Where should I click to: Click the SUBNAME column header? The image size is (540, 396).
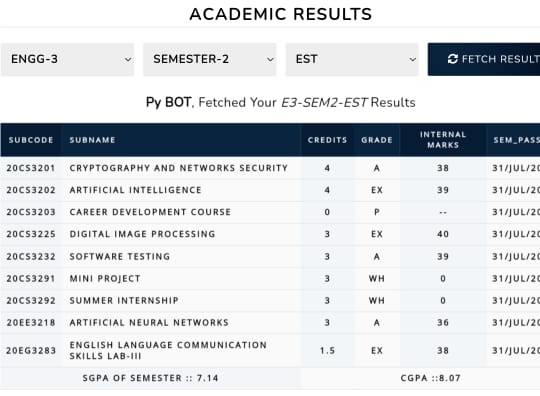92,140
